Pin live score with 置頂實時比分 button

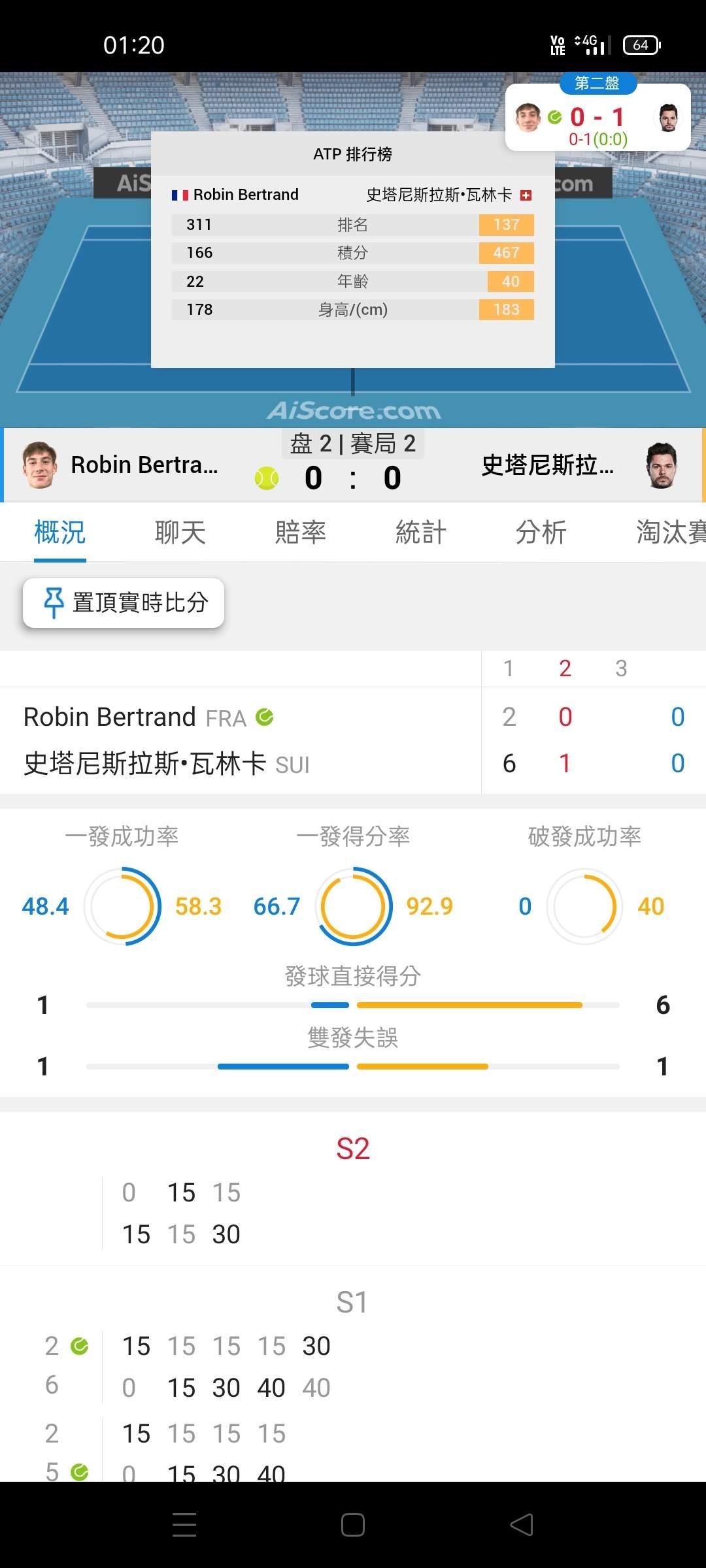[x=124, y=602]
